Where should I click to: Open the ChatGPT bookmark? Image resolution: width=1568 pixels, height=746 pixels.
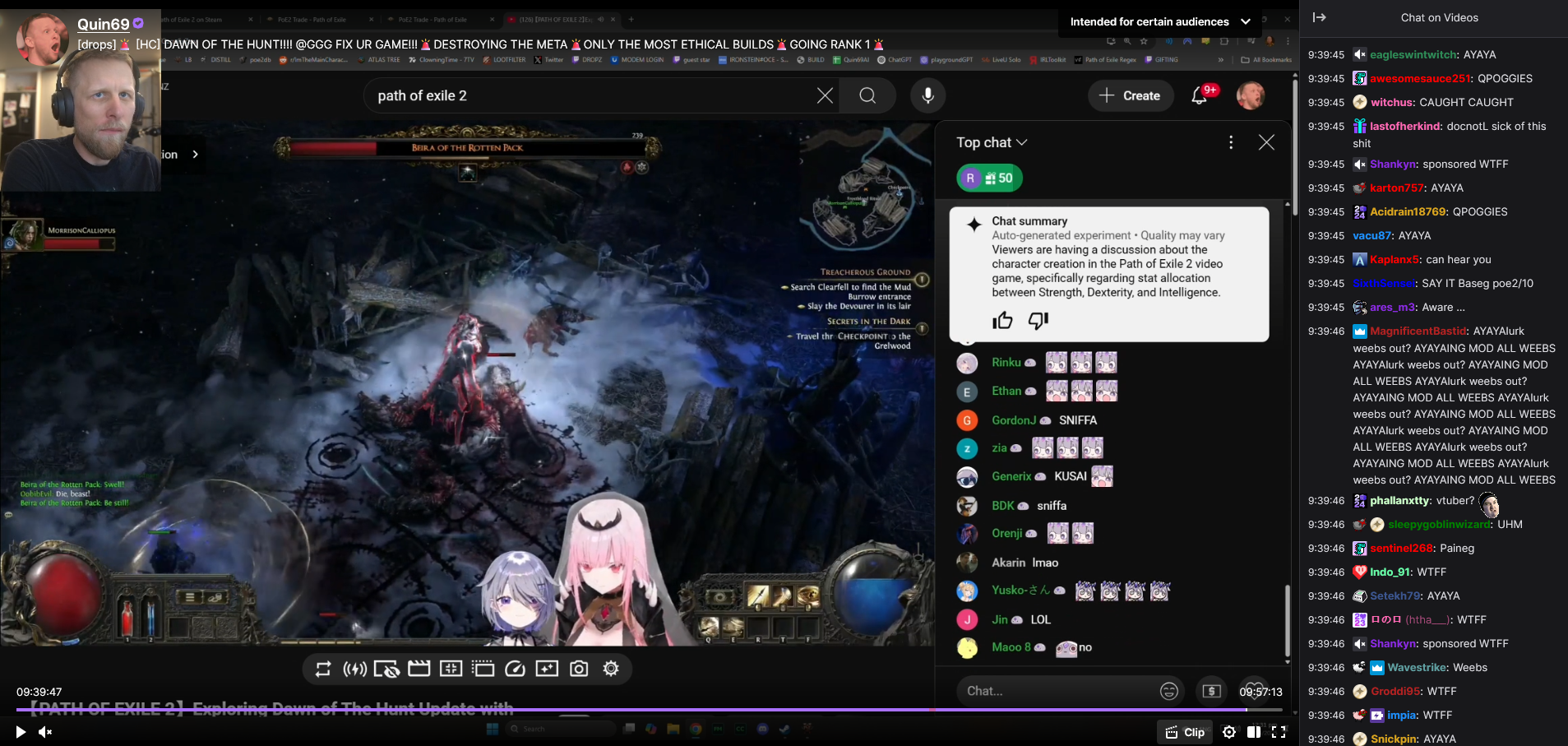tap(895, 60)
